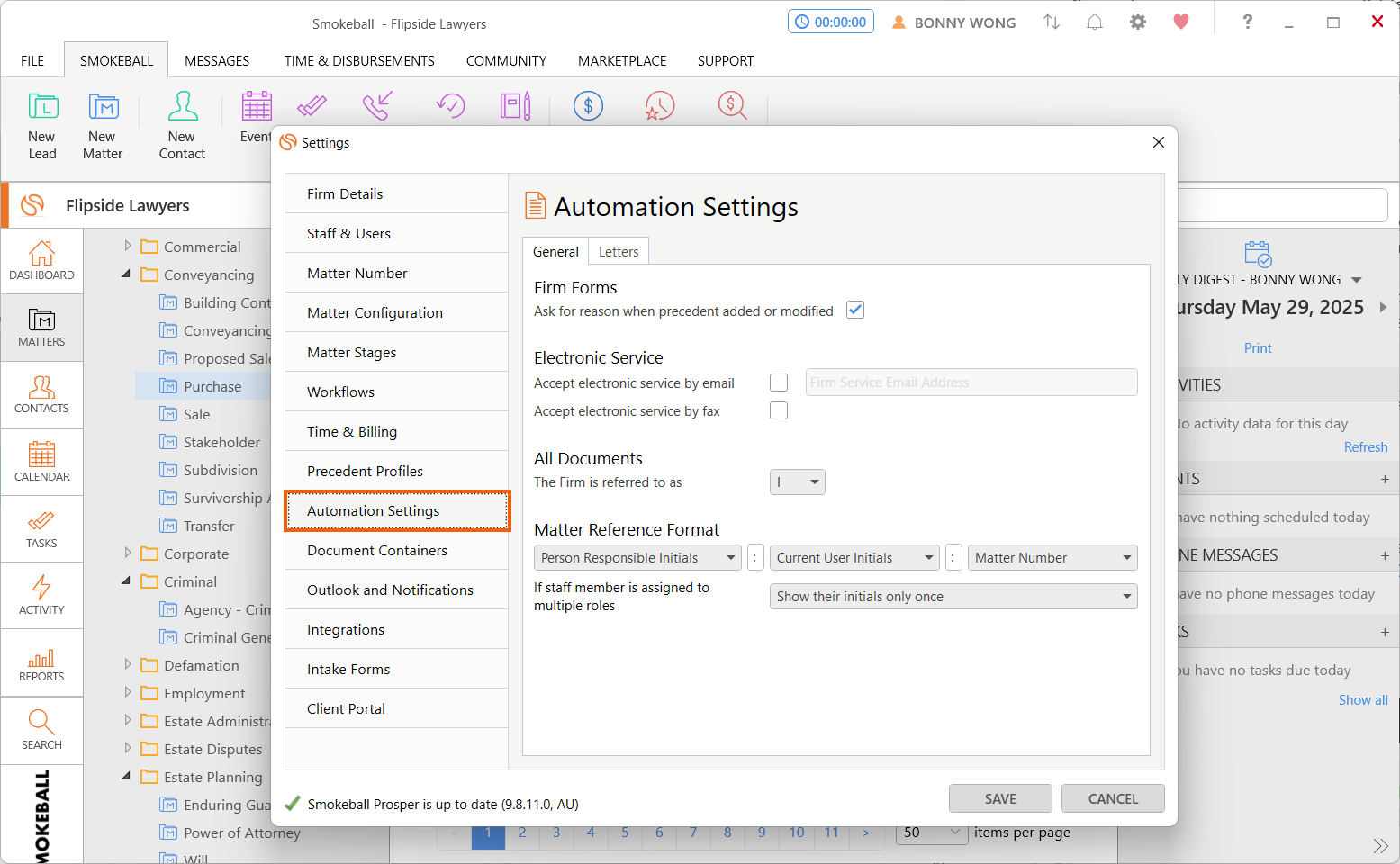1400x864 pixels.
Task: Click the history clock arrow ribbon icon
Action: [450, 106]
